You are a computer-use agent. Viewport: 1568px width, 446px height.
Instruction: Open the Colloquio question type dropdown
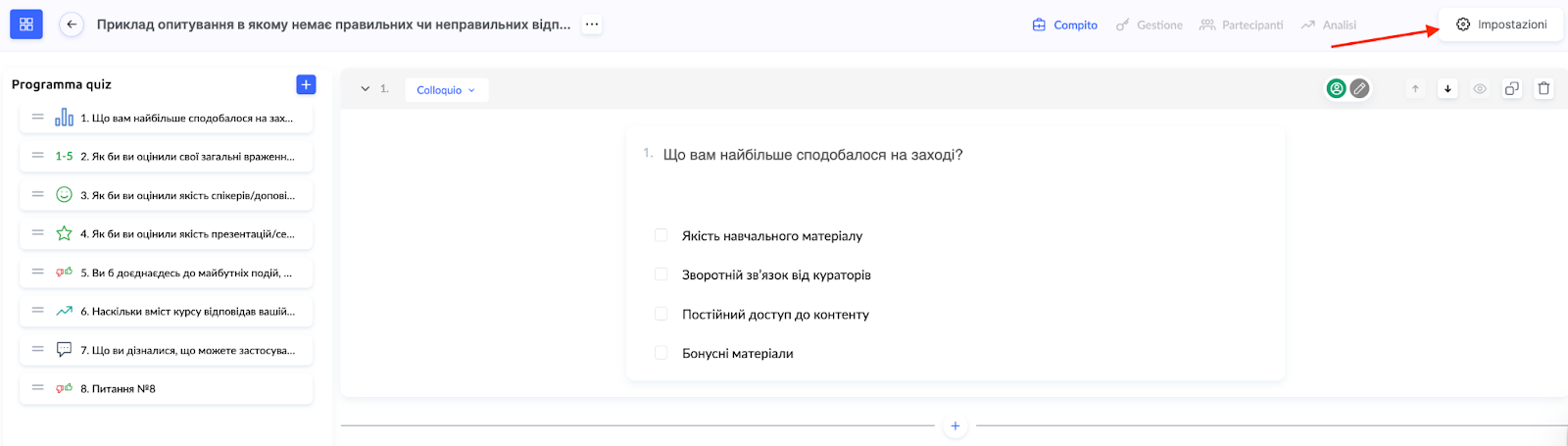coord(446,90)
